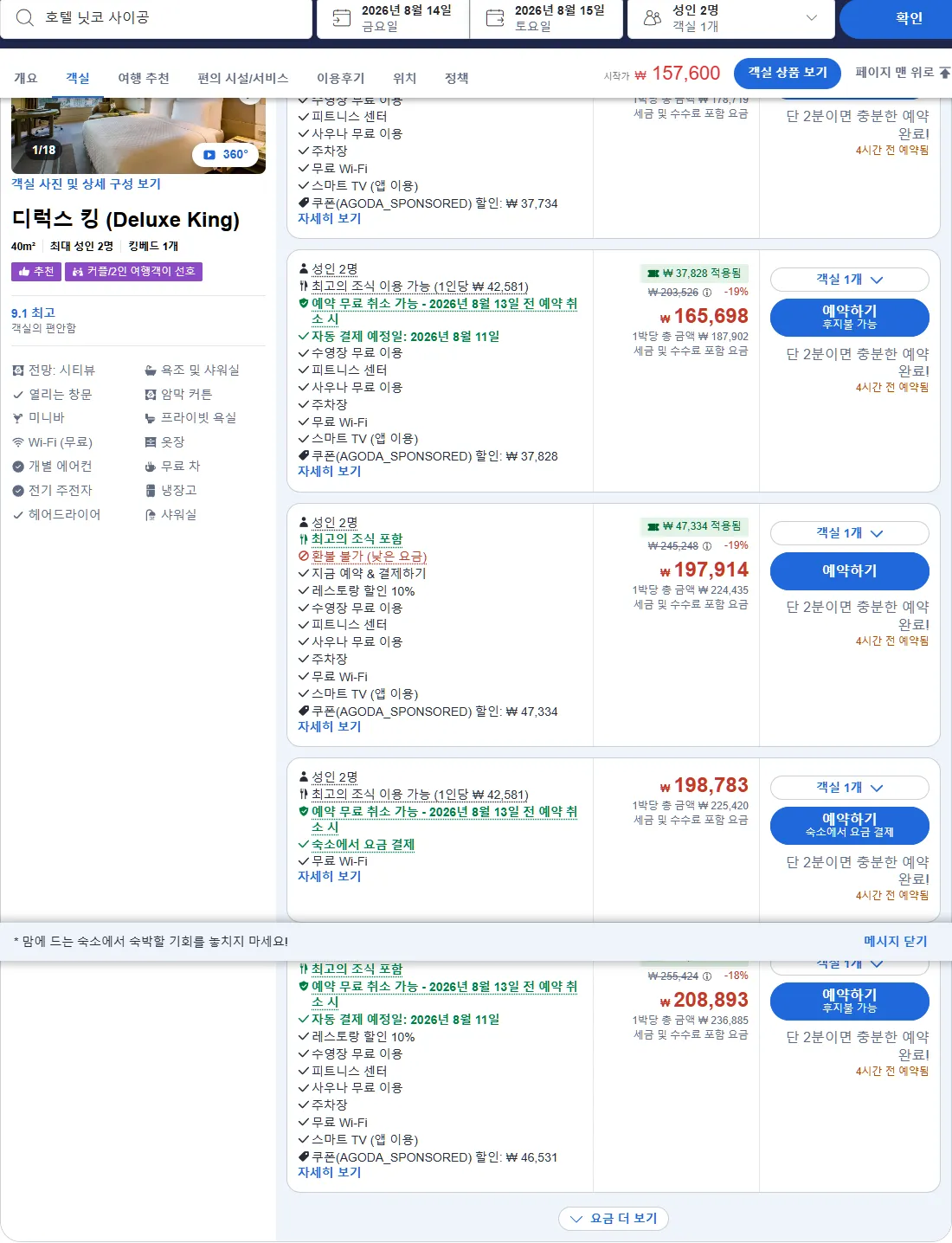Click the 호텔 닛코 사이공 search field

(x=156, y=18)
